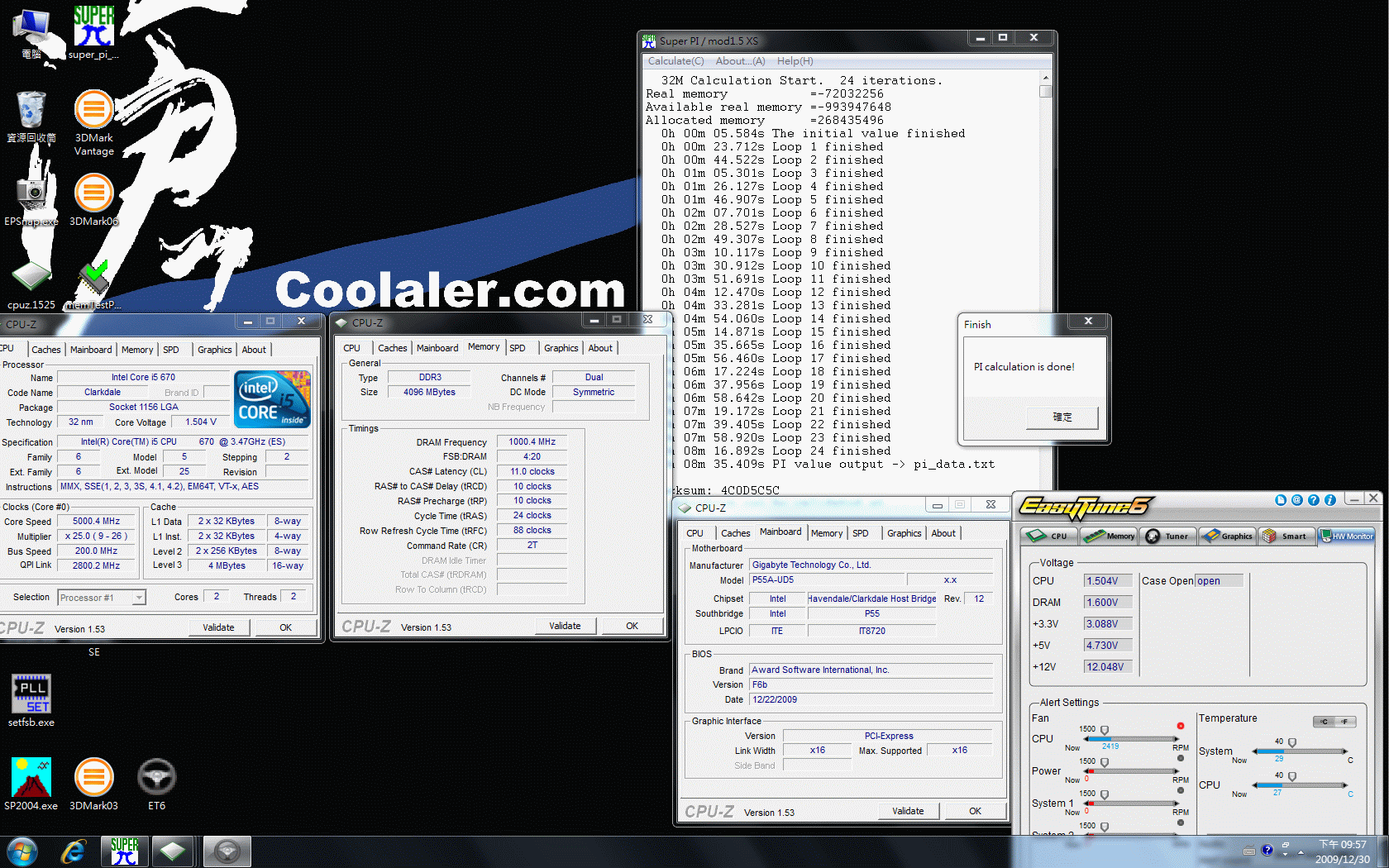Open EasyTune6 CPU tab
Viewport: 1389px width, 868px height.
[1048, 536]
